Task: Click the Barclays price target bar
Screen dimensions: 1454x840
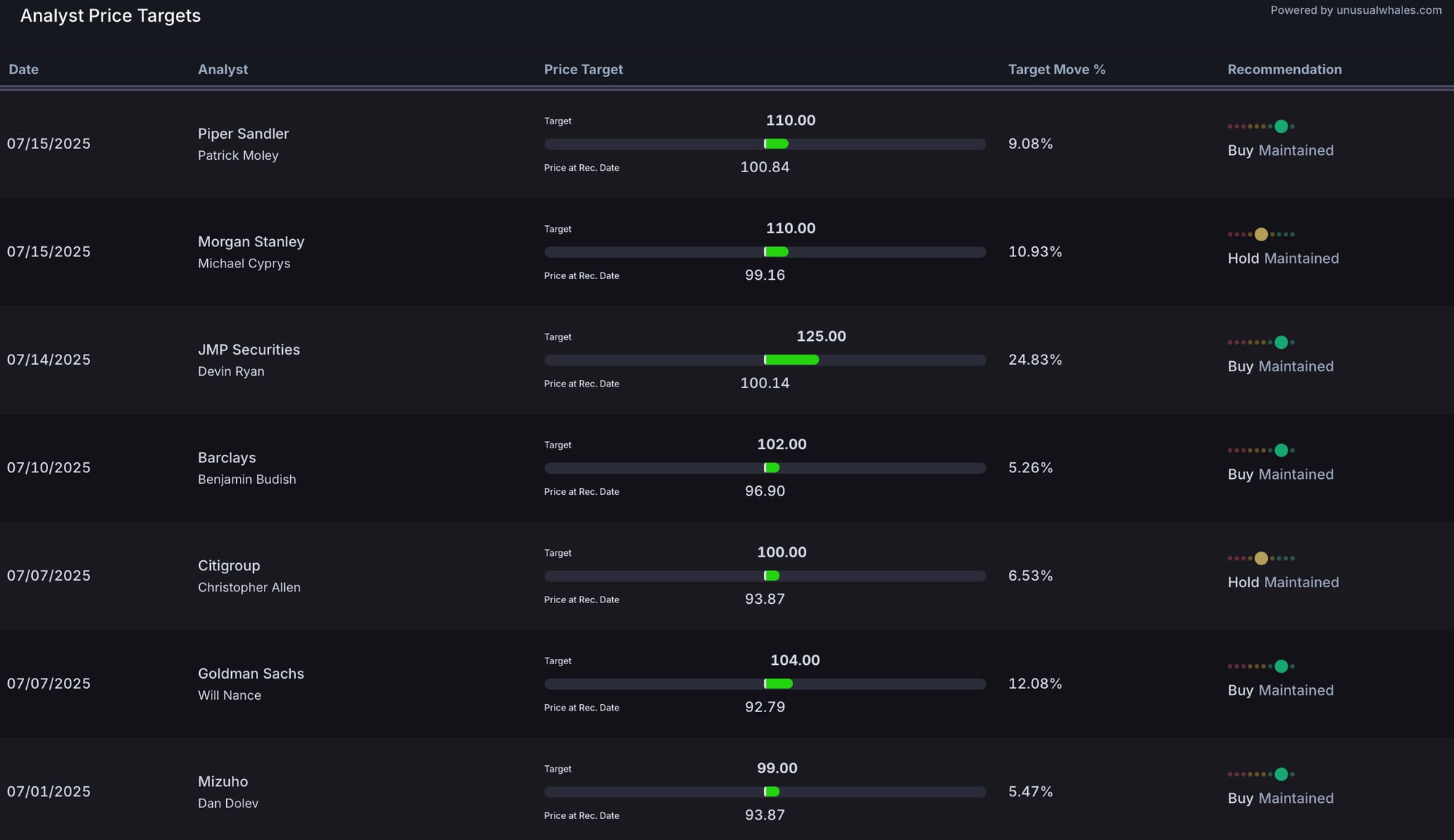Action: pos(765,468)
